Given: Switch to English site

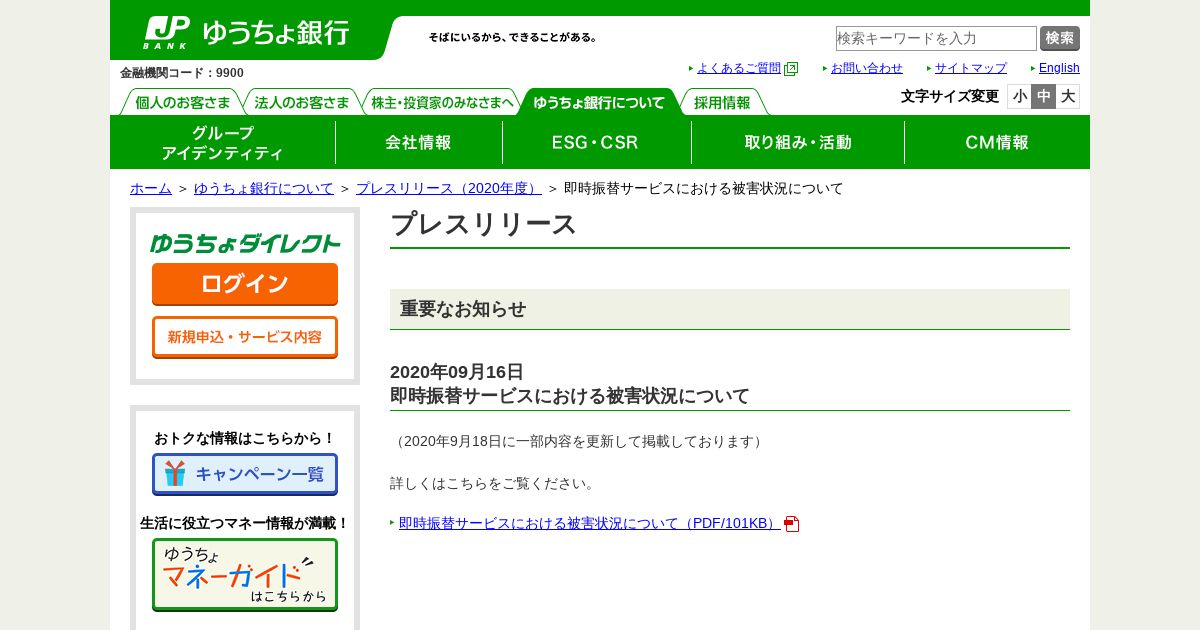Looking at the screenshot, I should (1059, 68).
